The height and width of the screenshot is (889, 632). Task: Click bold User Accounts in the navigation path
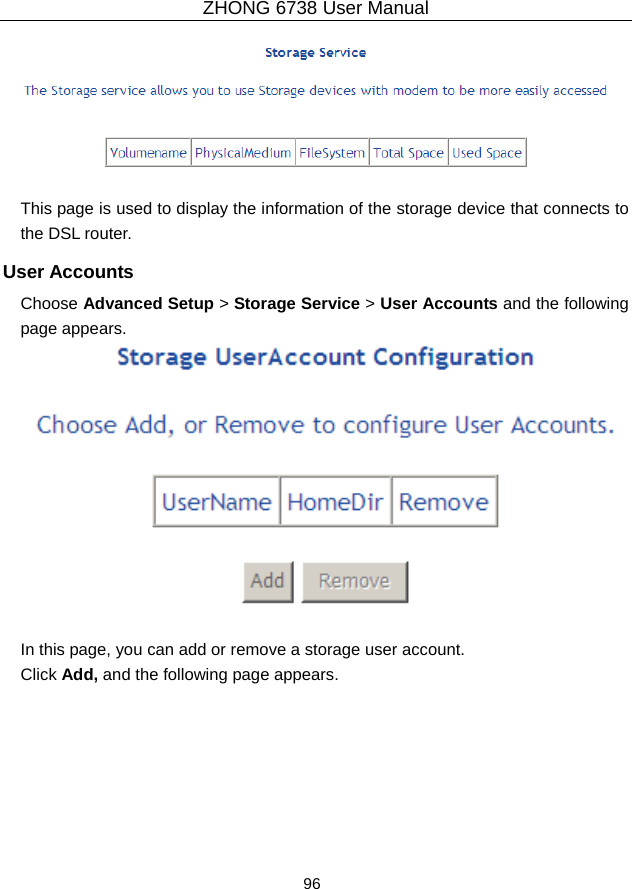click(439, 303)
